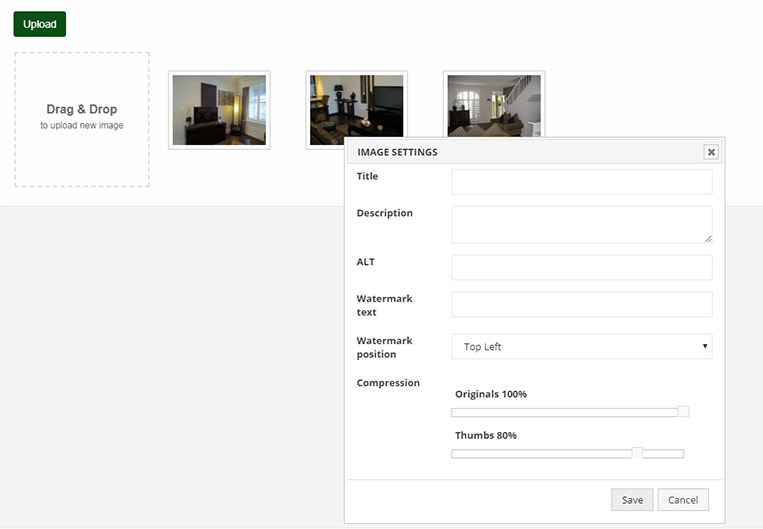The height and width of the screenshot is (529, 763).
Task: Click the Drag & Drop upload area
Action: [82, 119]
